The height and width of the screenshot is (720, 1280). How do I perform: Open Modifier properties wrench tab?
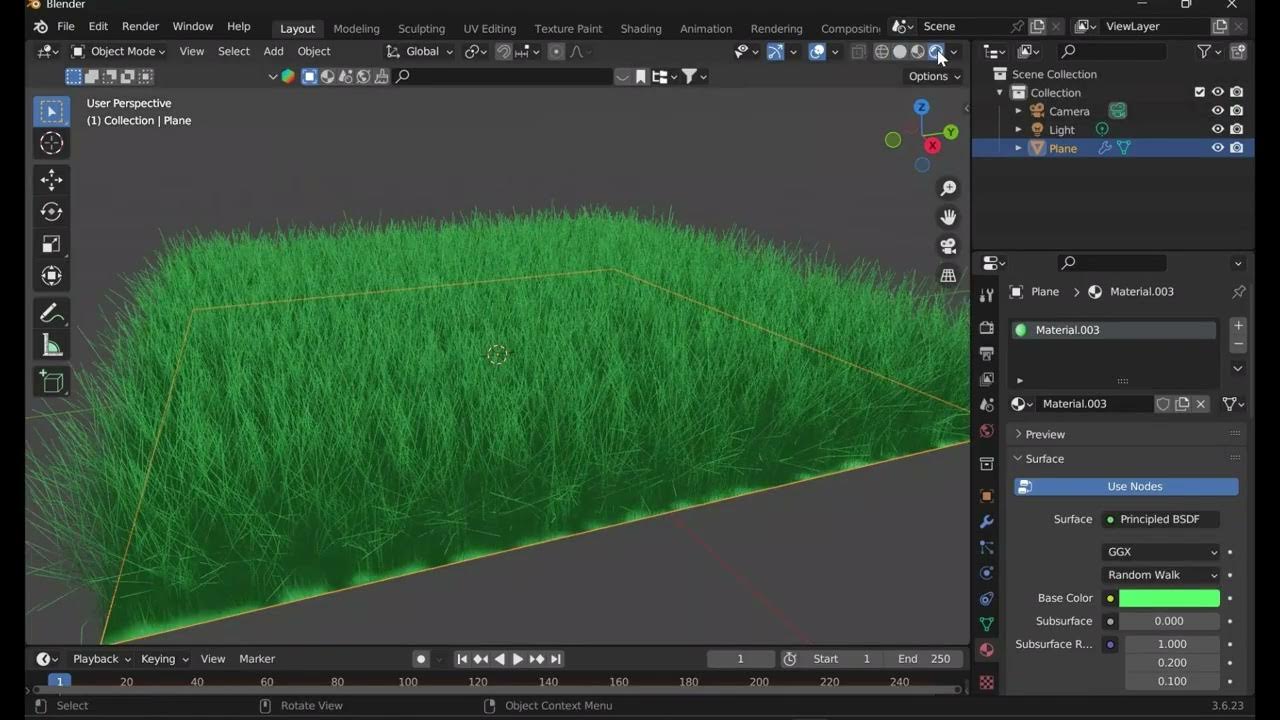pyautogui.click(x=987, y=522)
